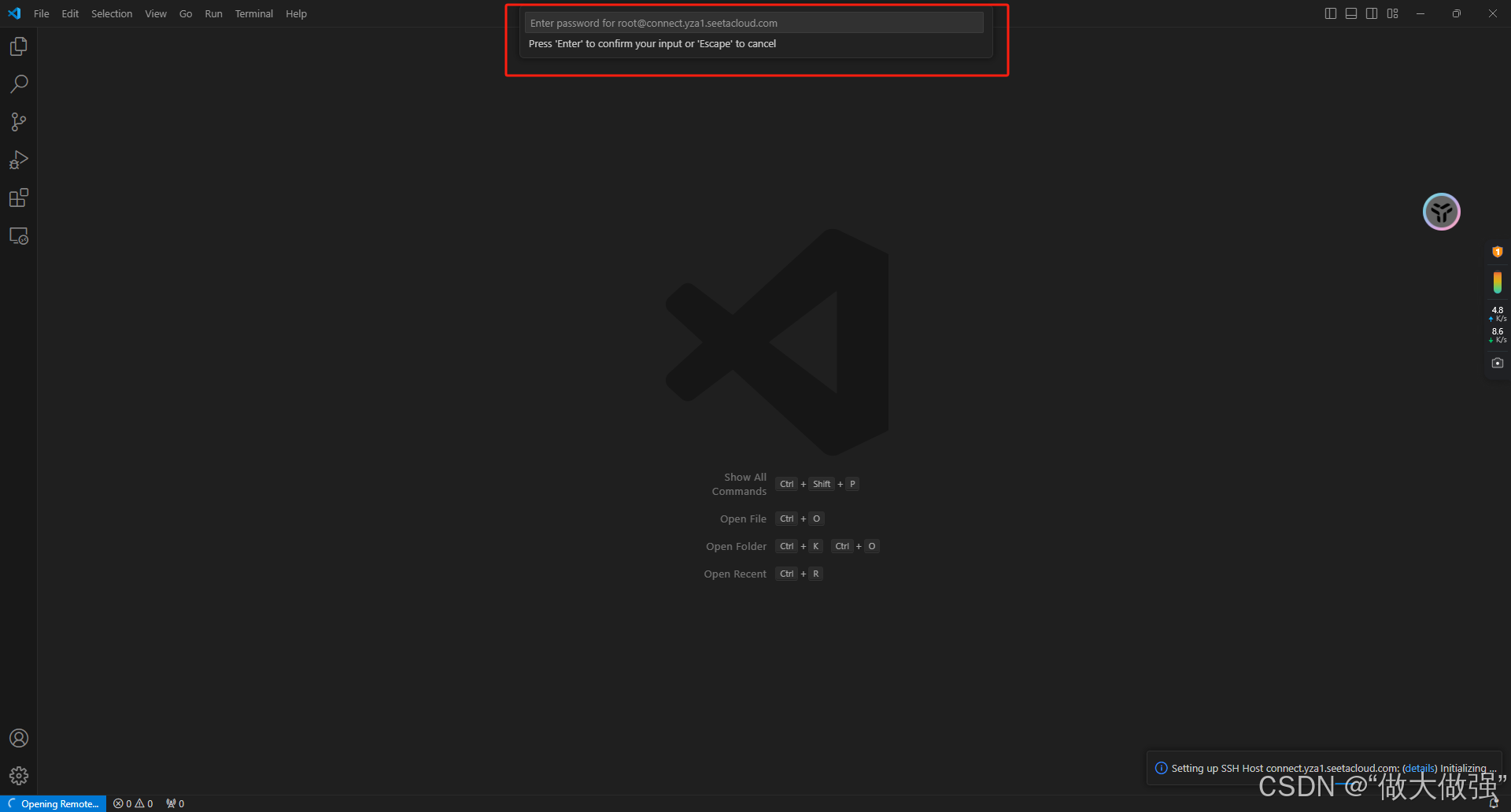1511x812 pixels.
Task: Open the File menu
Action: 42,13
